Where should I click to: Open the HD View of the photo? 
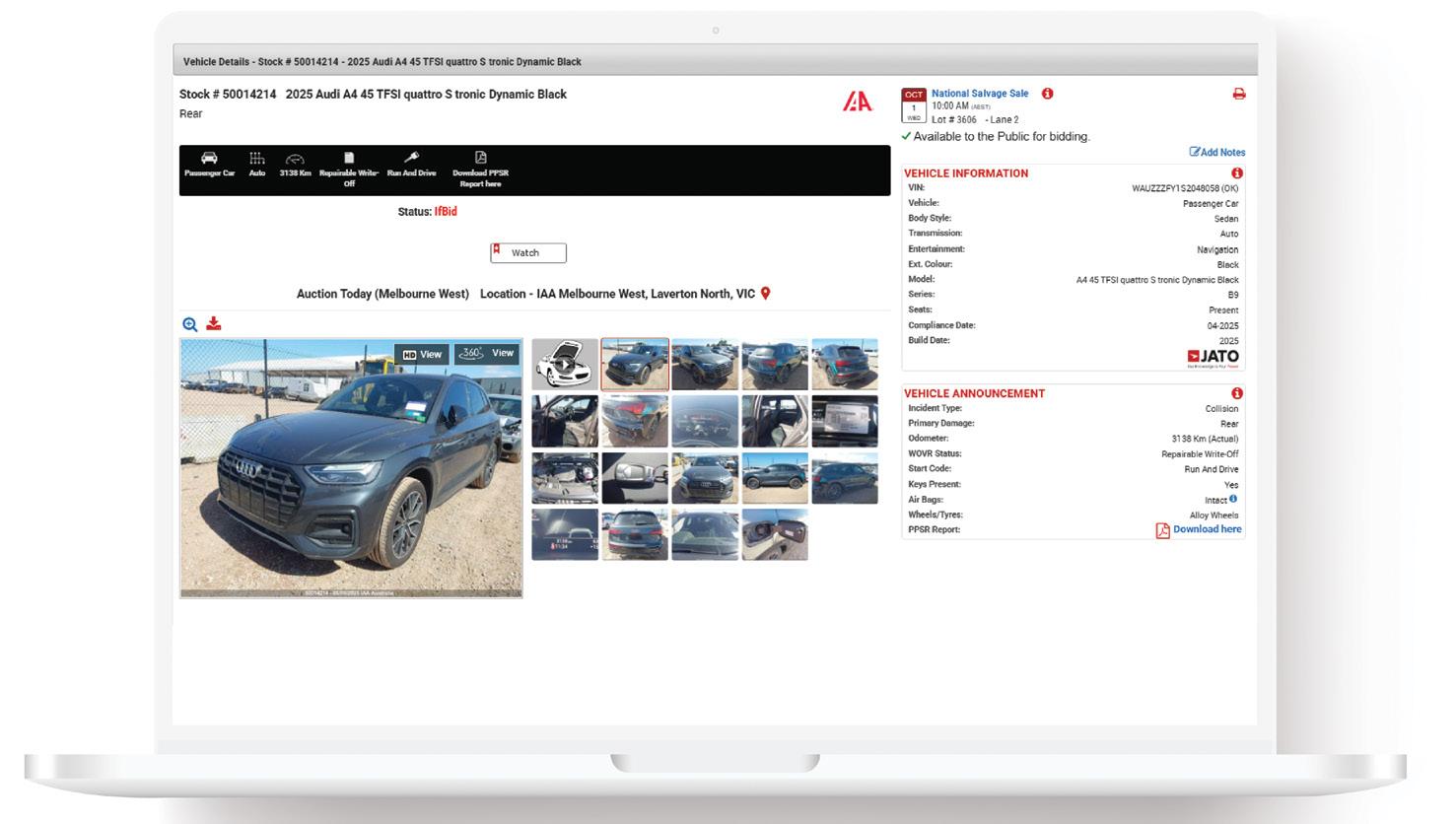coord(422,355)
